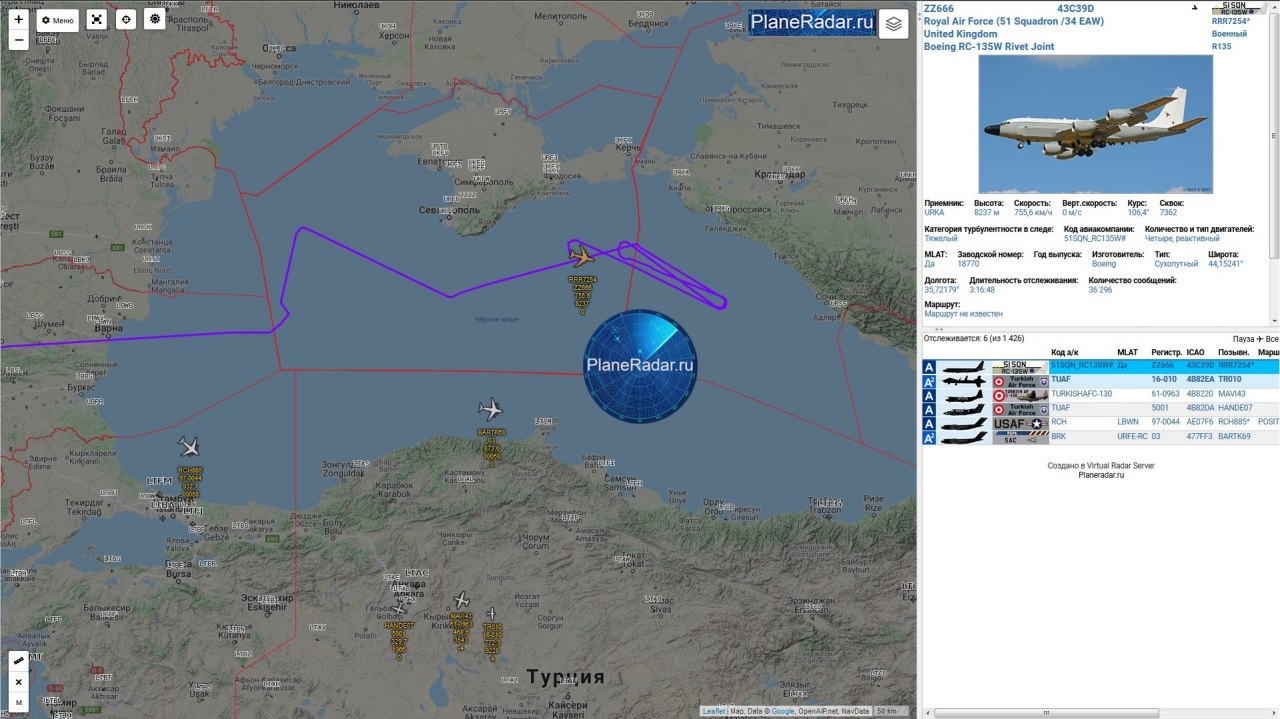Sort list by MLAT column header
1280x719 pixels.
(1127, 352)
